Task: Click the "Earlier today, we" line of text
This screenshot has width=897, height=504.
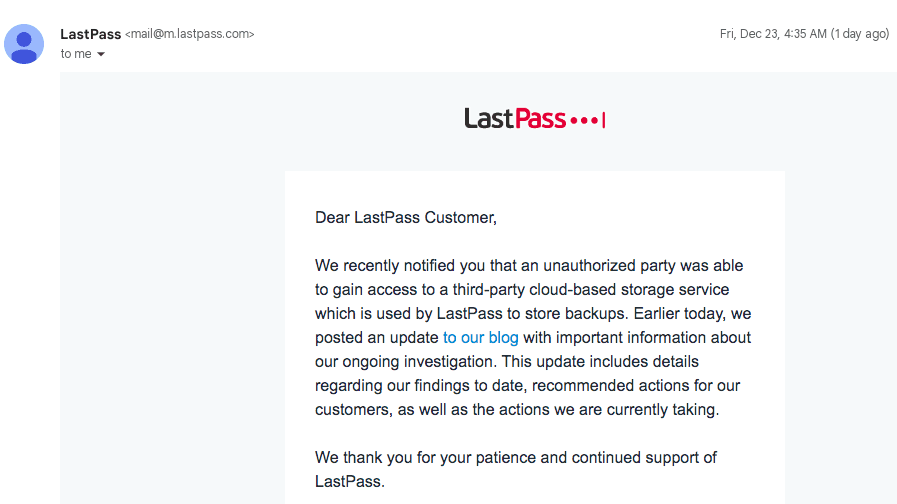Action: coord(692,313)
